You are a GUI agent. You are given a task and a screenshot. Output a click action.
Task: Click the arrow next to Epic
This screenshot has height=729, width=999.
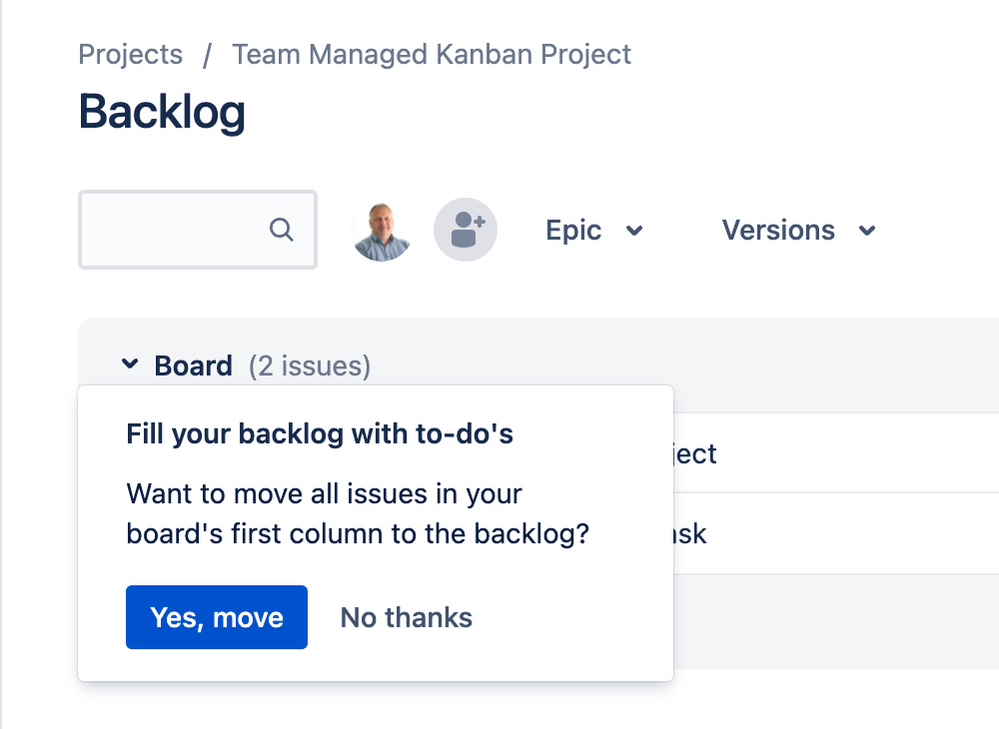point(634,231)
